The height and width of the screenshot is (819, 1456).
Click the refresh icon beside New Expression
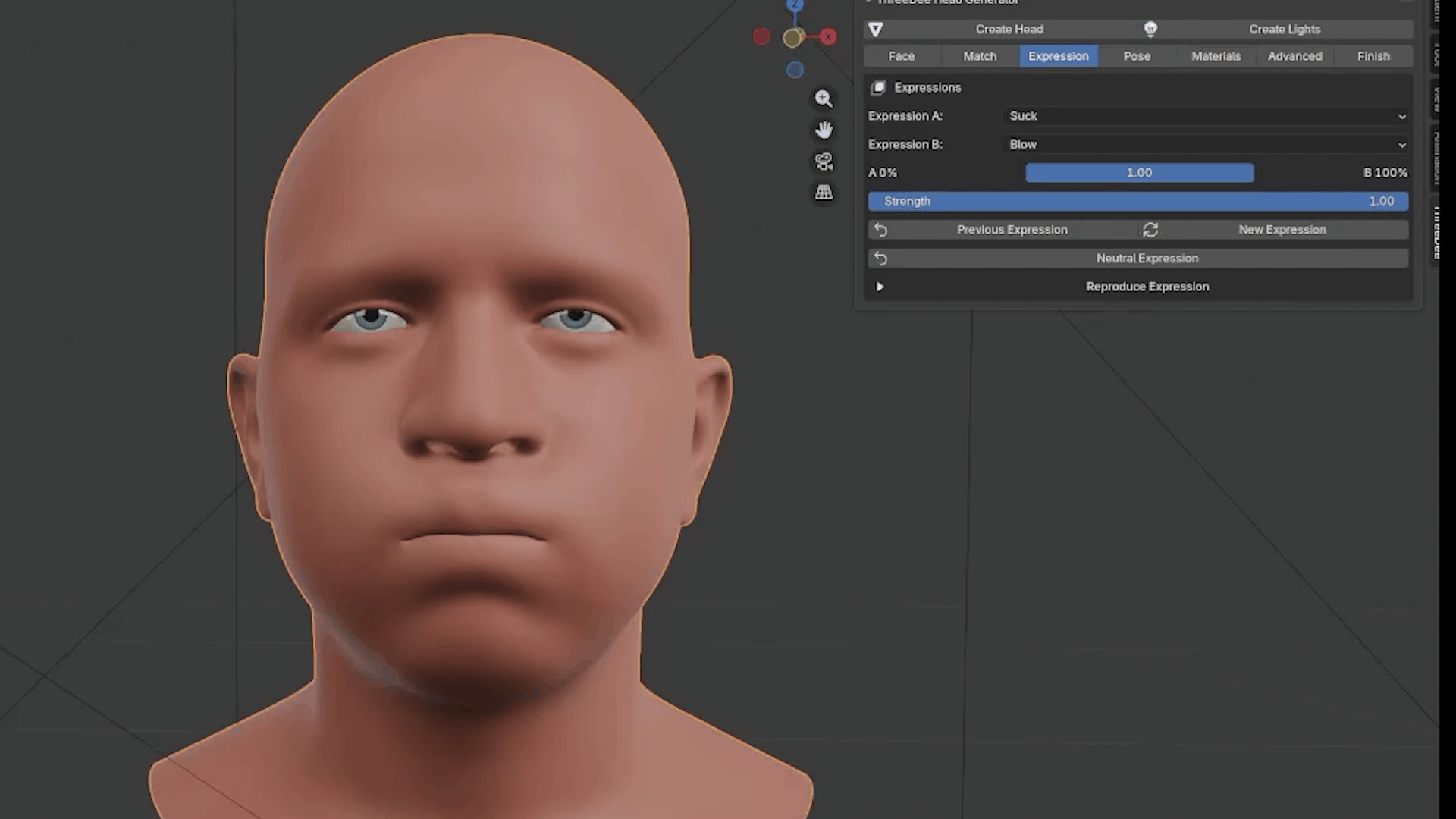click(x=1150, y=230)
